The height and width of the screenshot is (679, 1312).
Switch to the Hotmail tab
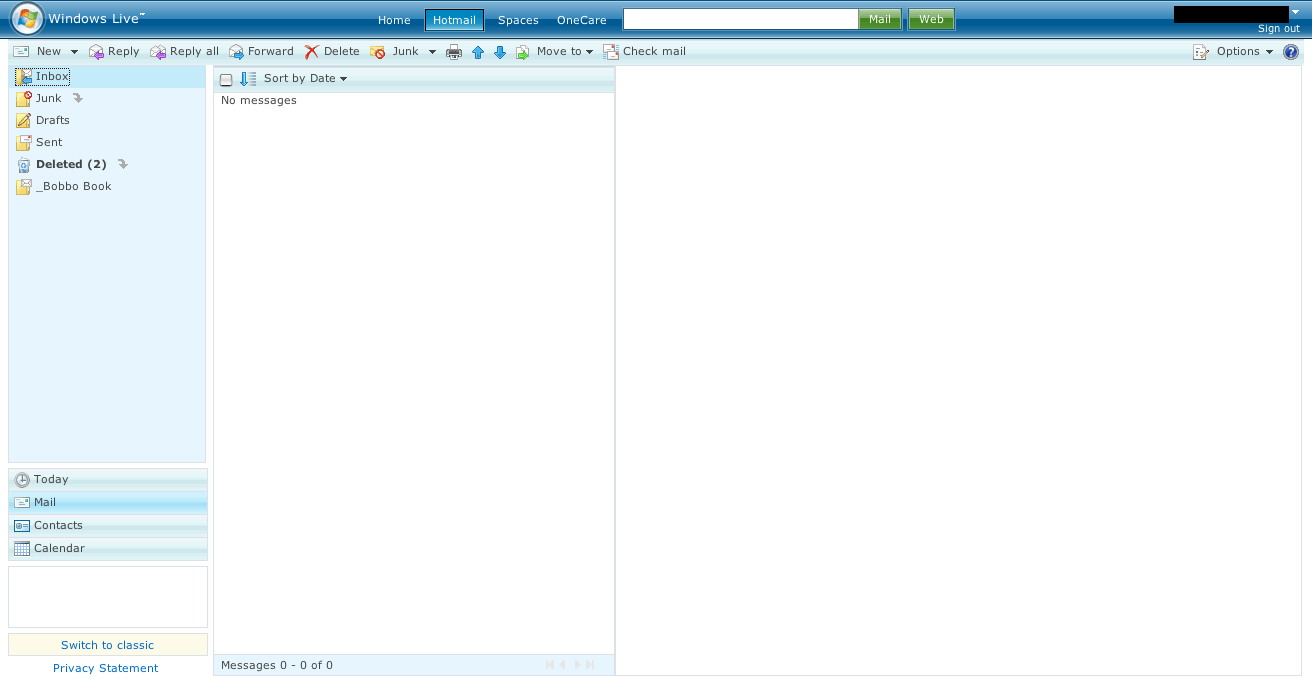[454, 19]
